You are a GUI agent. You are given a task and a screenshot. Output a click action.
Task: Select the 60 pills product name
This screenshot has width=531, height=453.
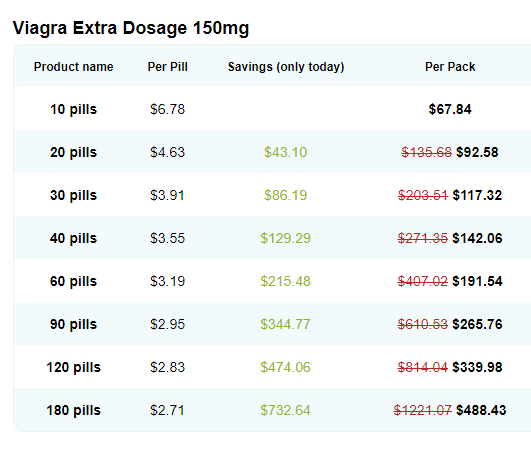point(73,281)
